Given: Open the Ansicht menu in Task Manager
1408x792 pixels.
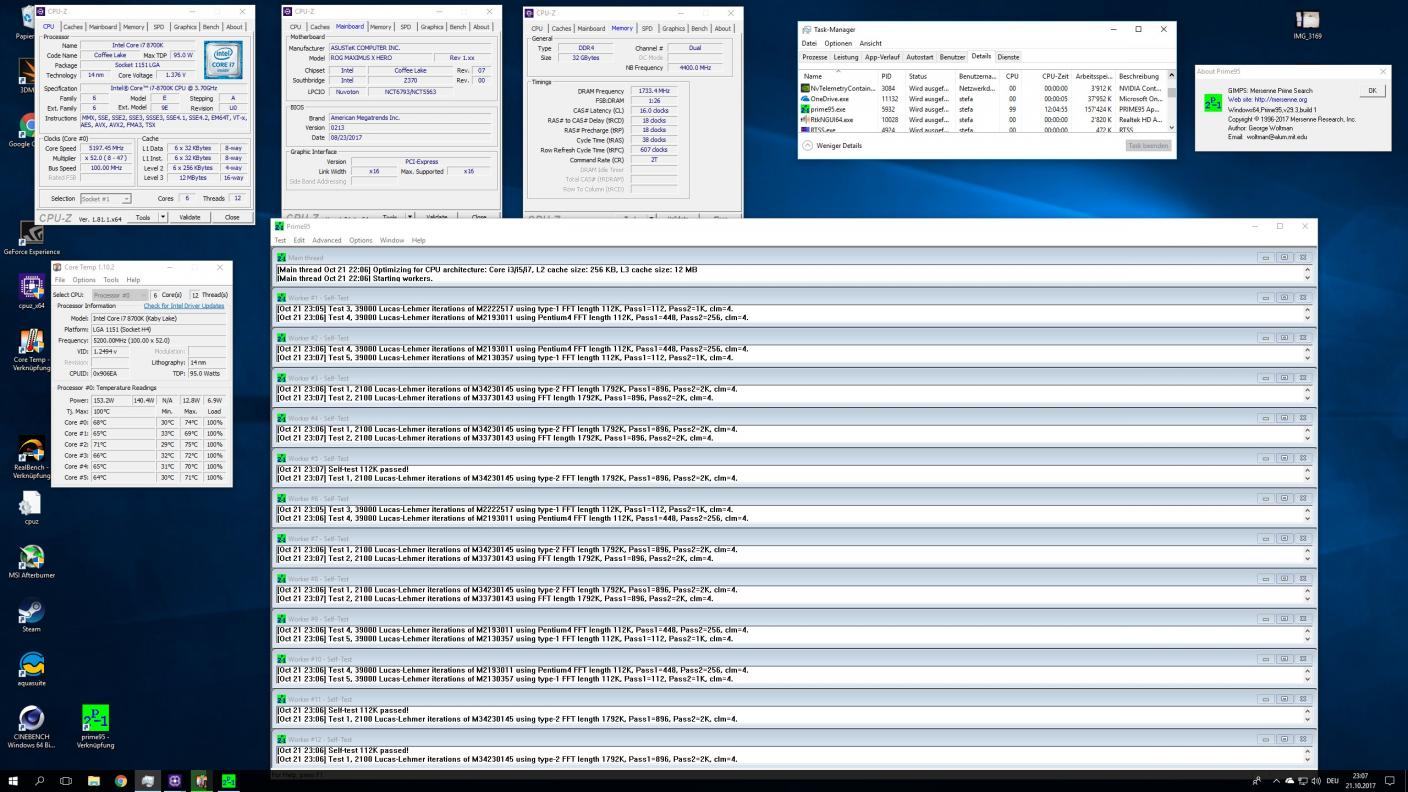Looking at the screenshot, I should pos(871,43).
